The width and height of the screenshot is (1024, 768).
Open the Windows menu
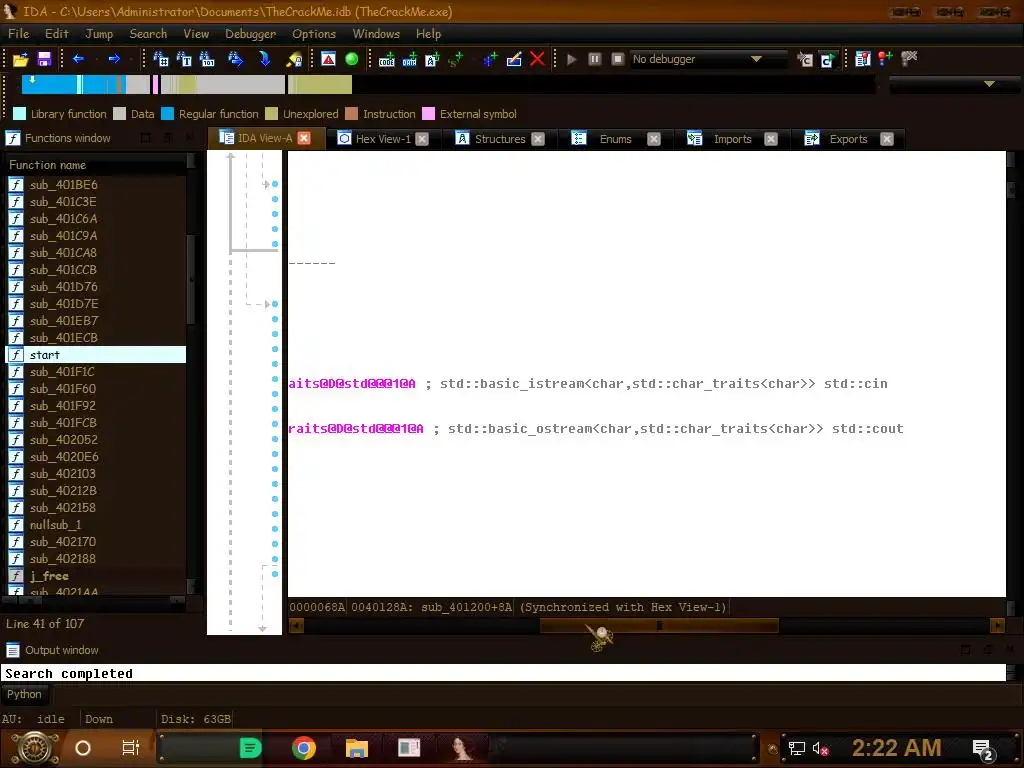coord(376,34)
